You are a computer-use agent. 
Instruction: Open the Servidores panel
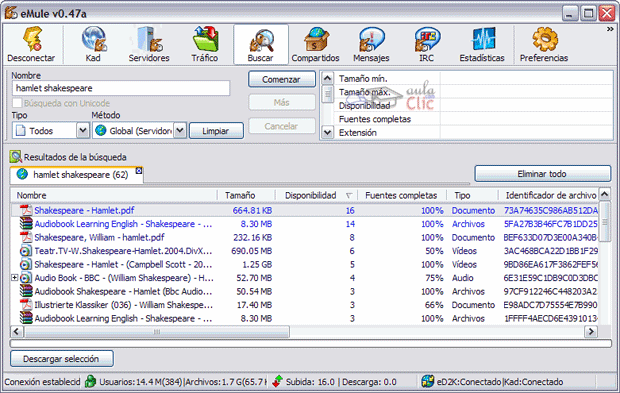[x=149, y=44]
